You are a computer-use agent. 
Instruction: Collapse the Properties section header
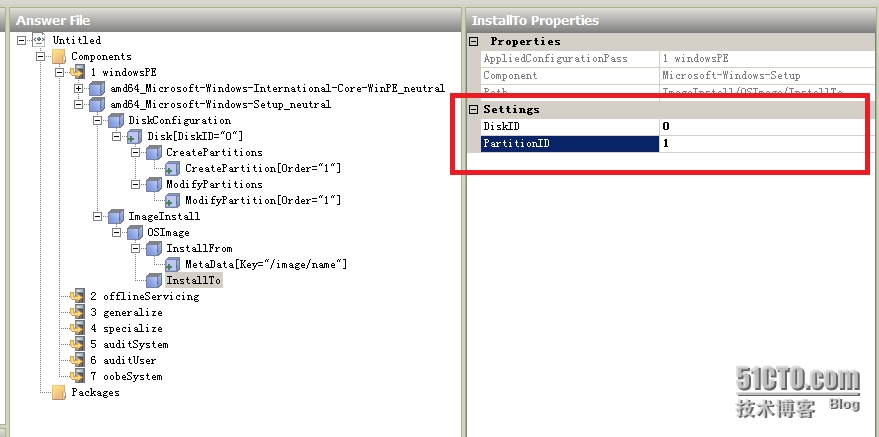tap(474, 41)
